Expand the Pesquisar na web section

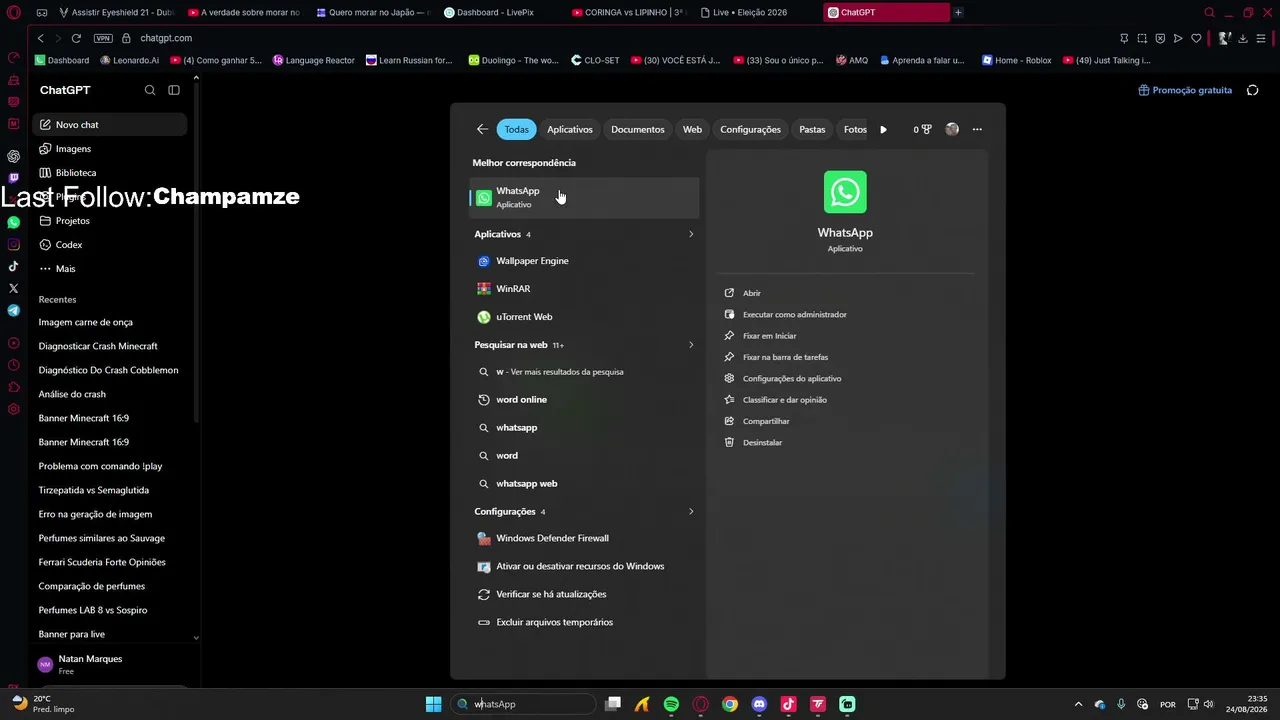(x=691, y=345)
